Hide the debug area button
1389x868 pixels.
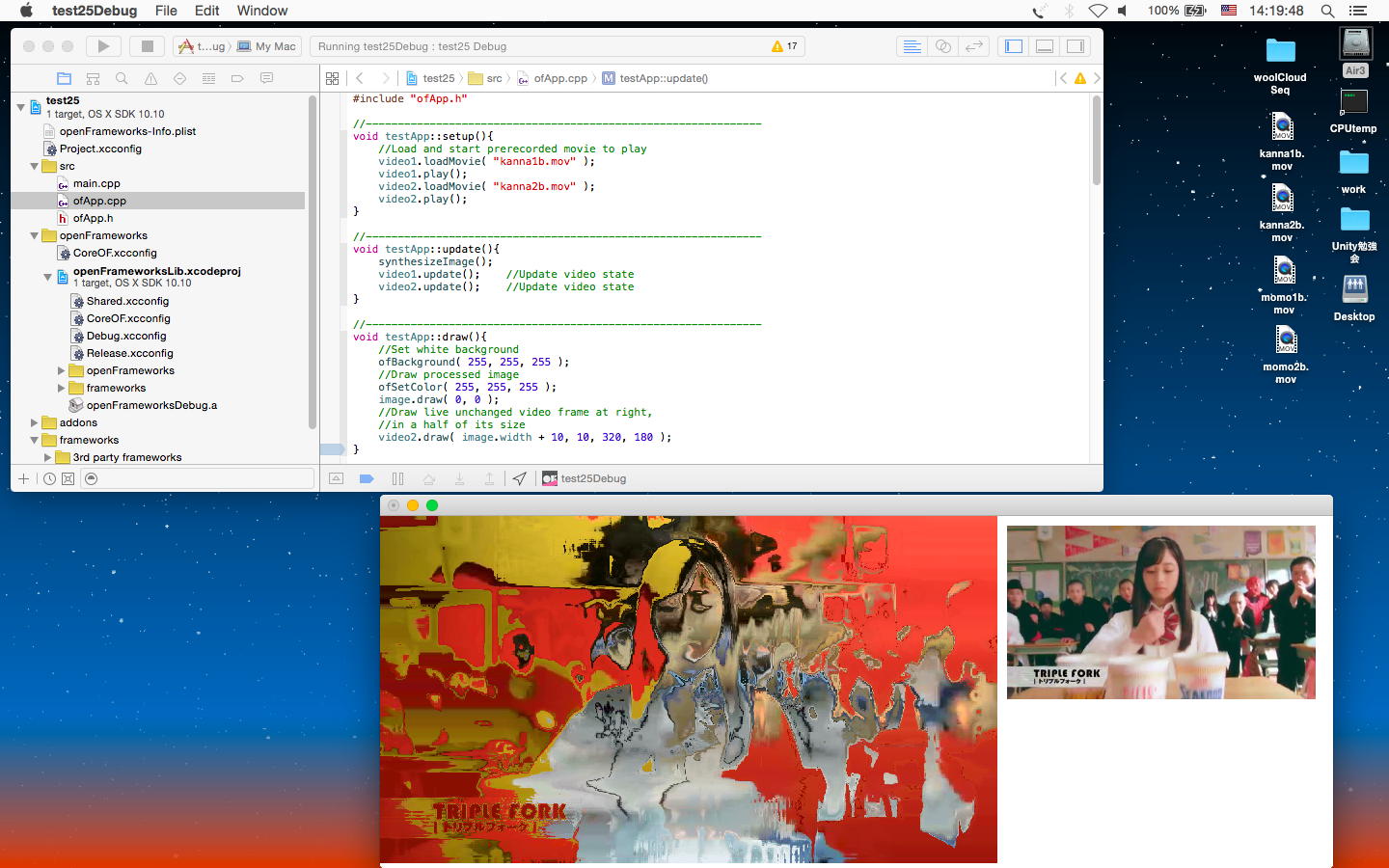click(336, 478)
